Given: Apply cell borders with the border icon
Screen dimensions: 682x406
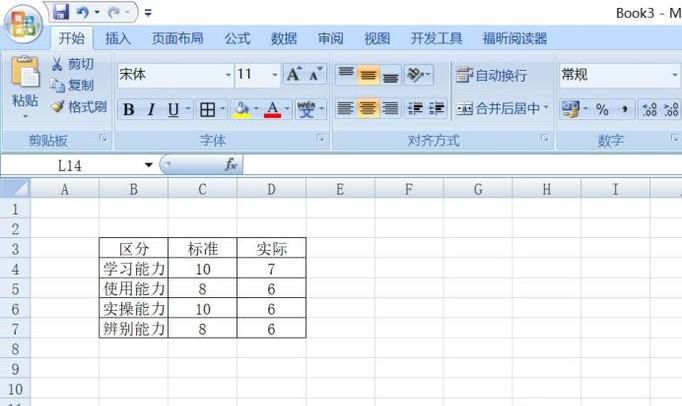Looking at the screenshot, I should (207, 109).
